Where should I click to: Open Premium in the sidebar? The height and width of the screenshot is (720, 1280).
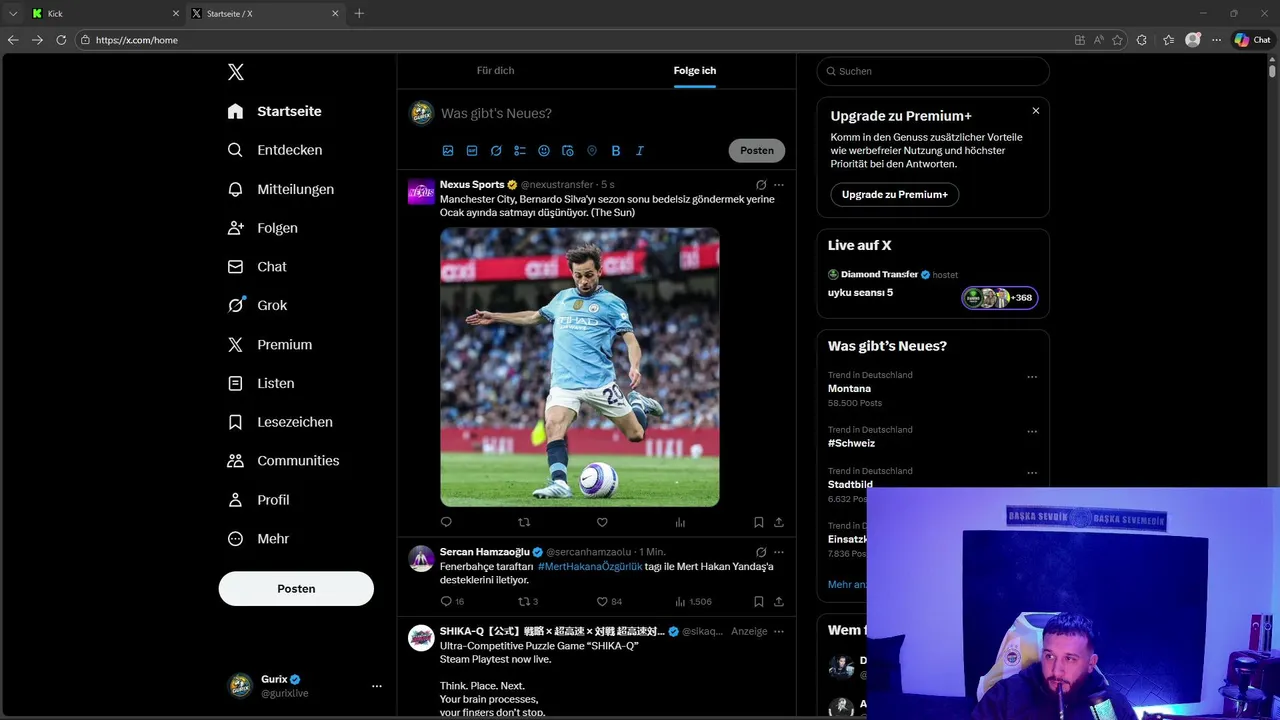[270, 345]
